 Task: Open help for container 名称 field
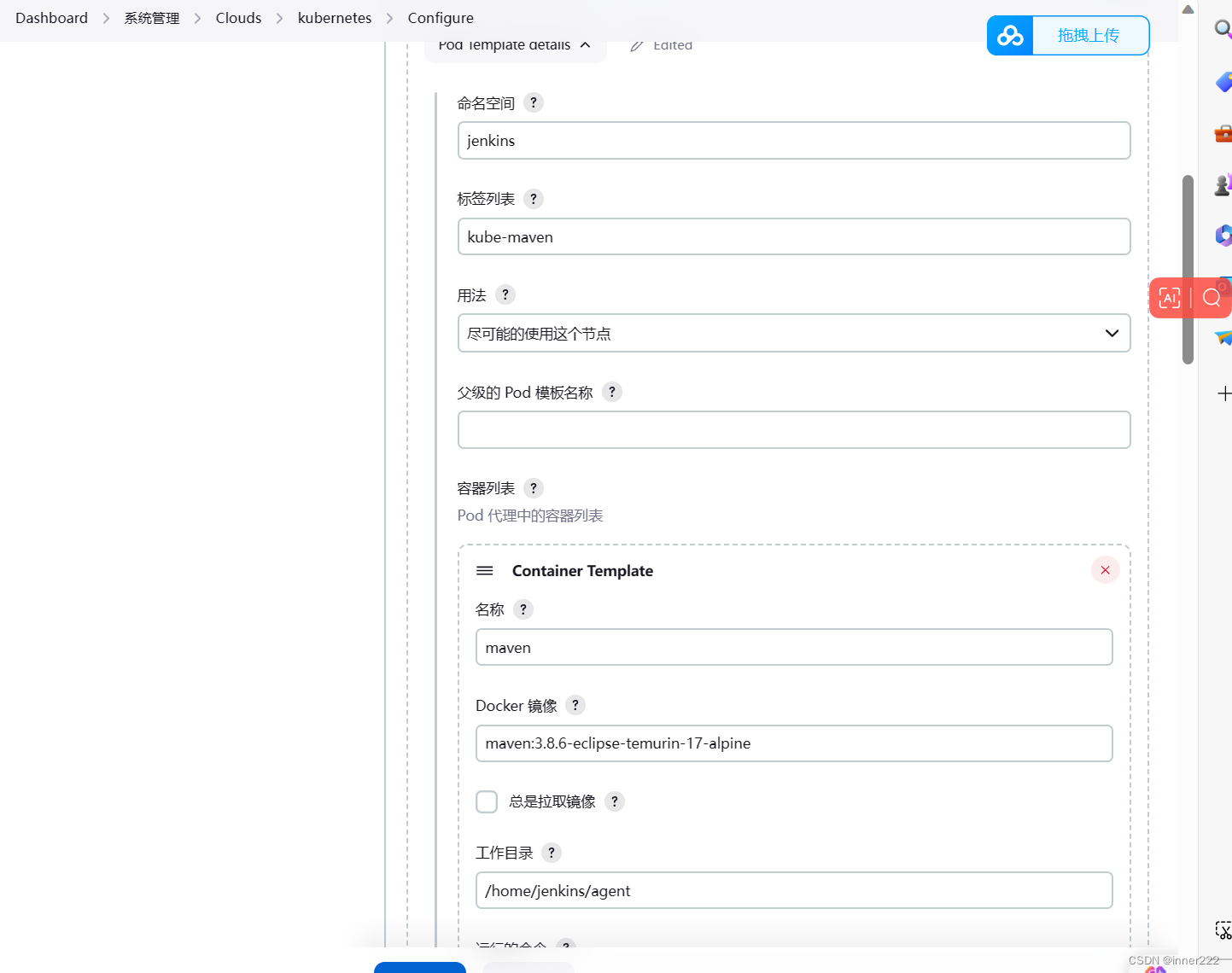[523, 609]
